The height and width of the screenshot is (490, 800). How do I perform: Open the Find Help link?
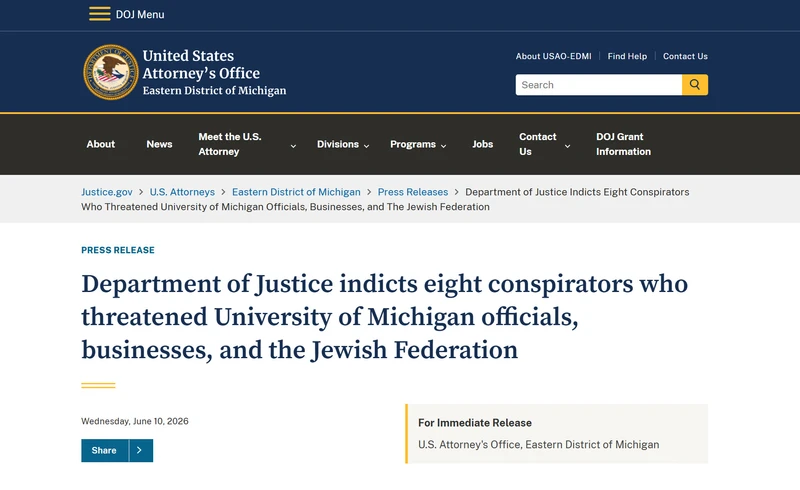point(627,56)
